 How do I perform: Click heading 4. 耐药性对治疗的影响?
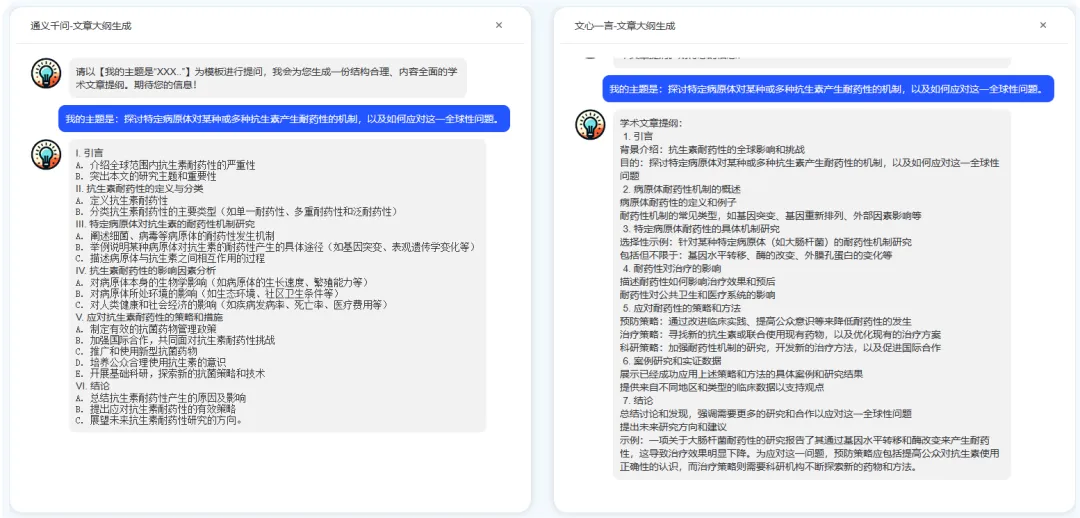(x=671, y=269)
